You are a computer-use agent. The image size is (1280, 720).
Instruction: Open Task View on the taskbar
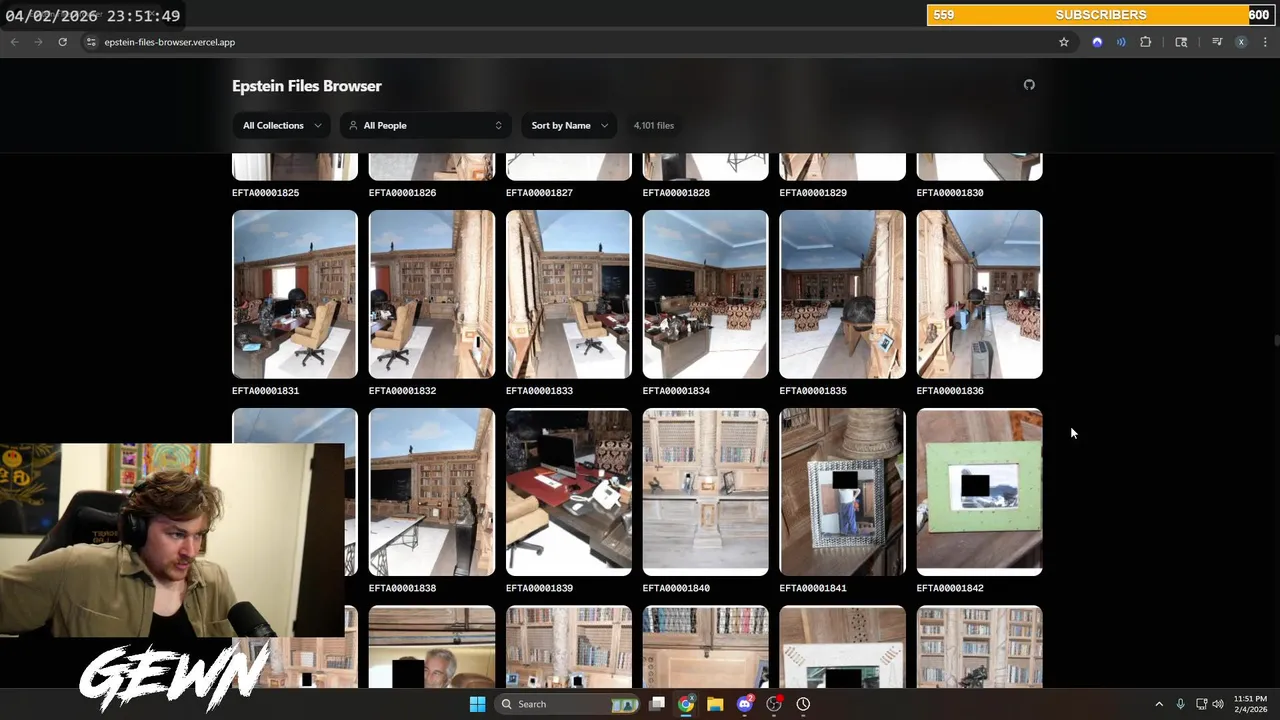(657, 704)
